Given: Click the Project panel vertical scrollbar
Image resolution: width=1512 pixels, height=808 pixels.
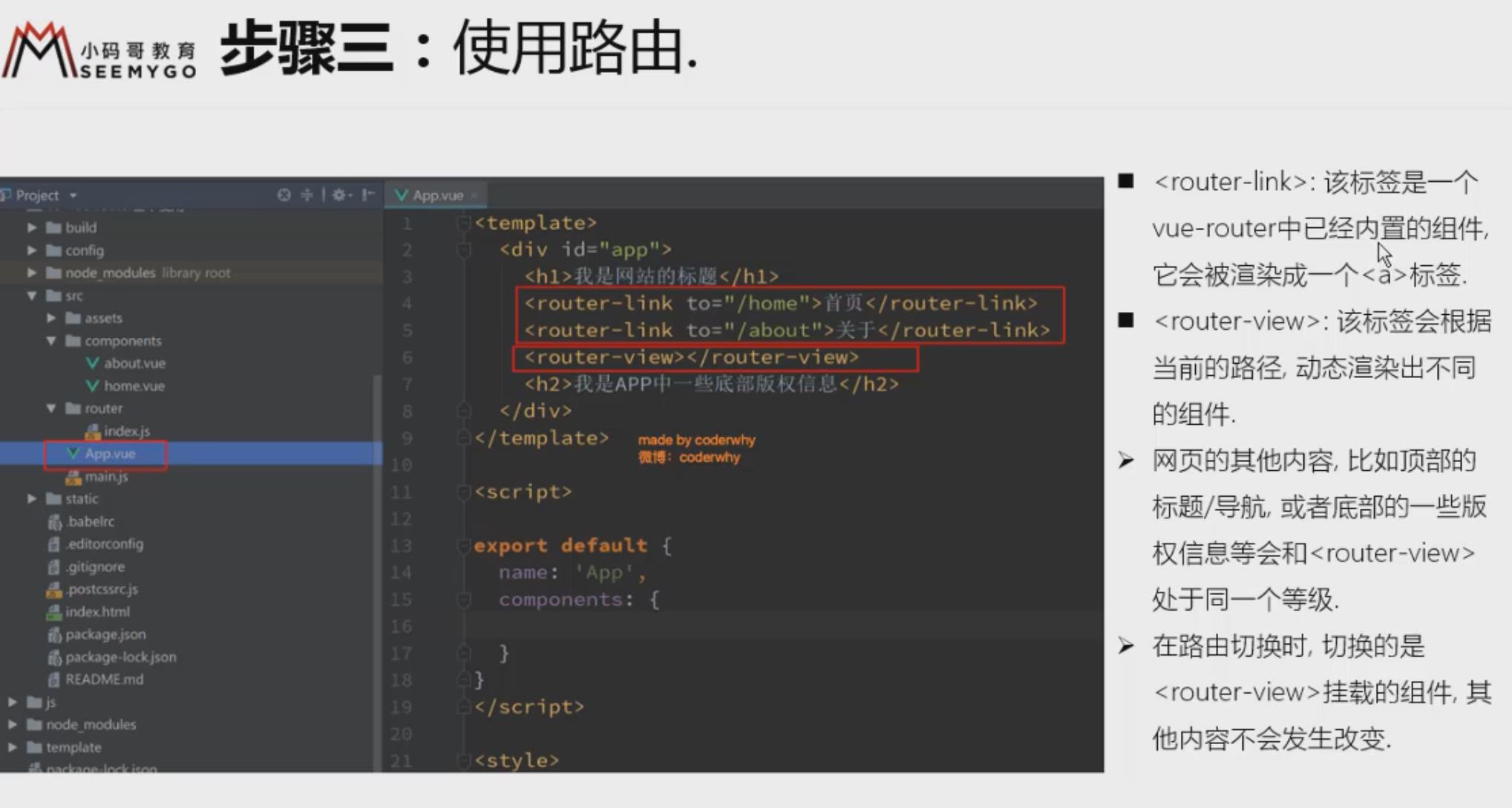Looking at the screenshot, I should pyautogui.click(x=377, y=572).
